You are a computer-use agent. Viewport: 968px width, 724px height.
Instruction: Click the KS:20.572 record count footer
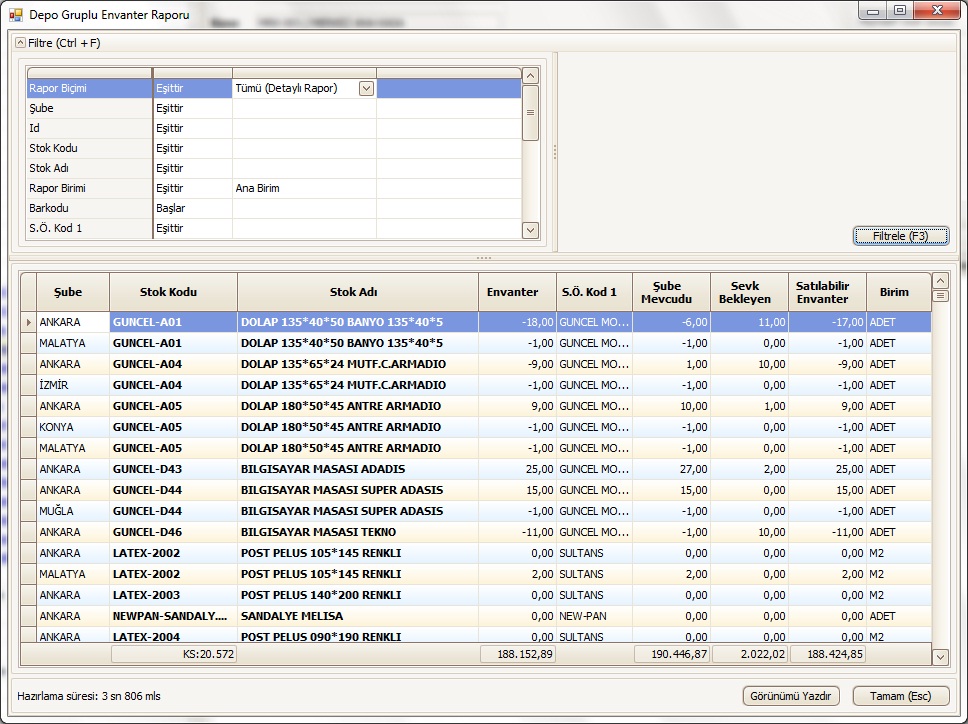(x=174, y=654)
